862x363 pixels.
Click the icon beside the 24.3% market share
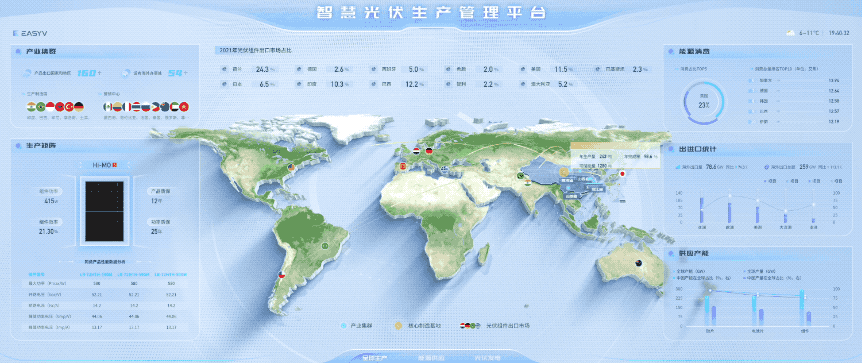click(224, 69)
